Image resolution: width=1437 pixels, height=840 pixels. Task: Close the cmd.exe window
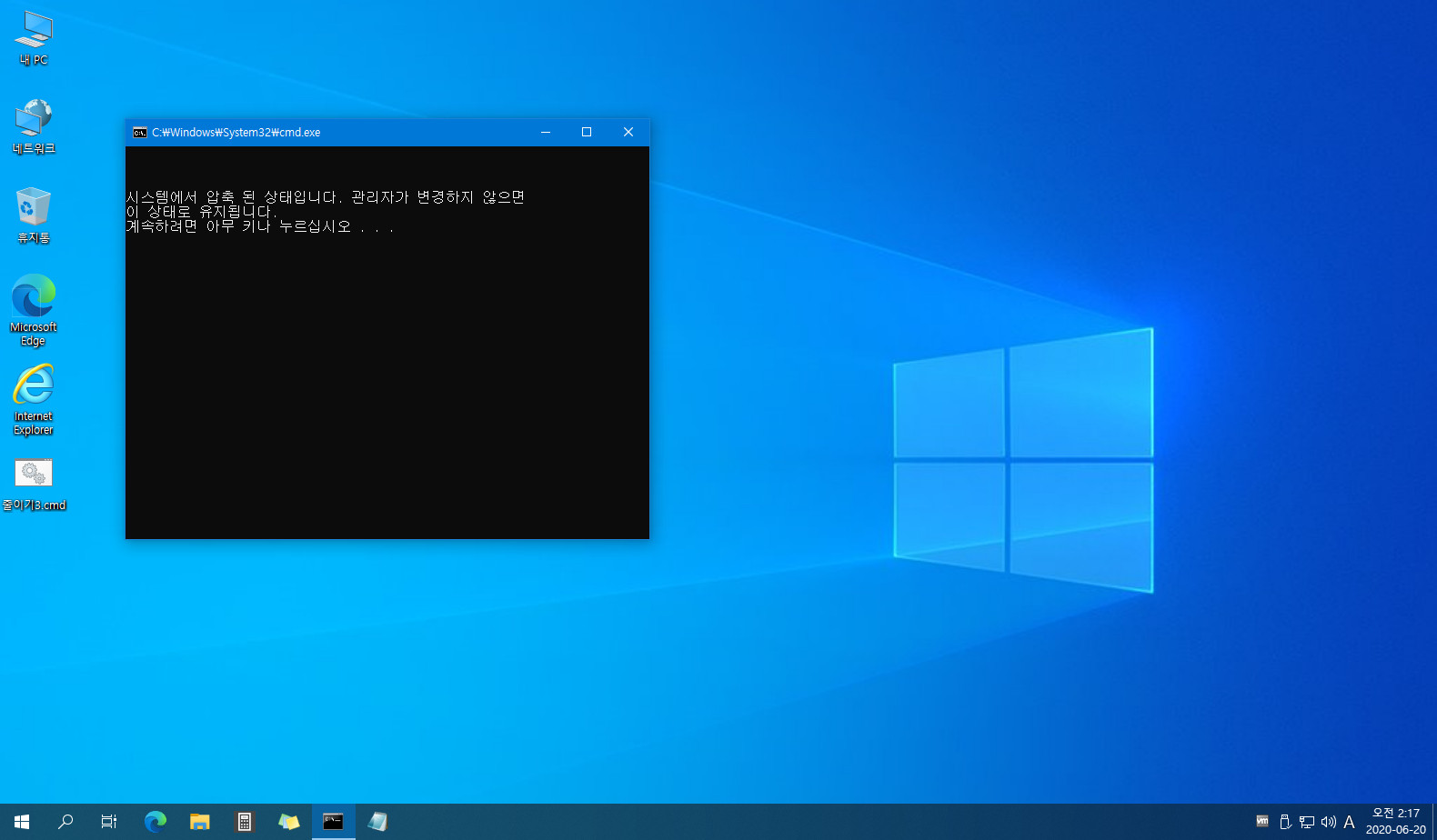628,133
